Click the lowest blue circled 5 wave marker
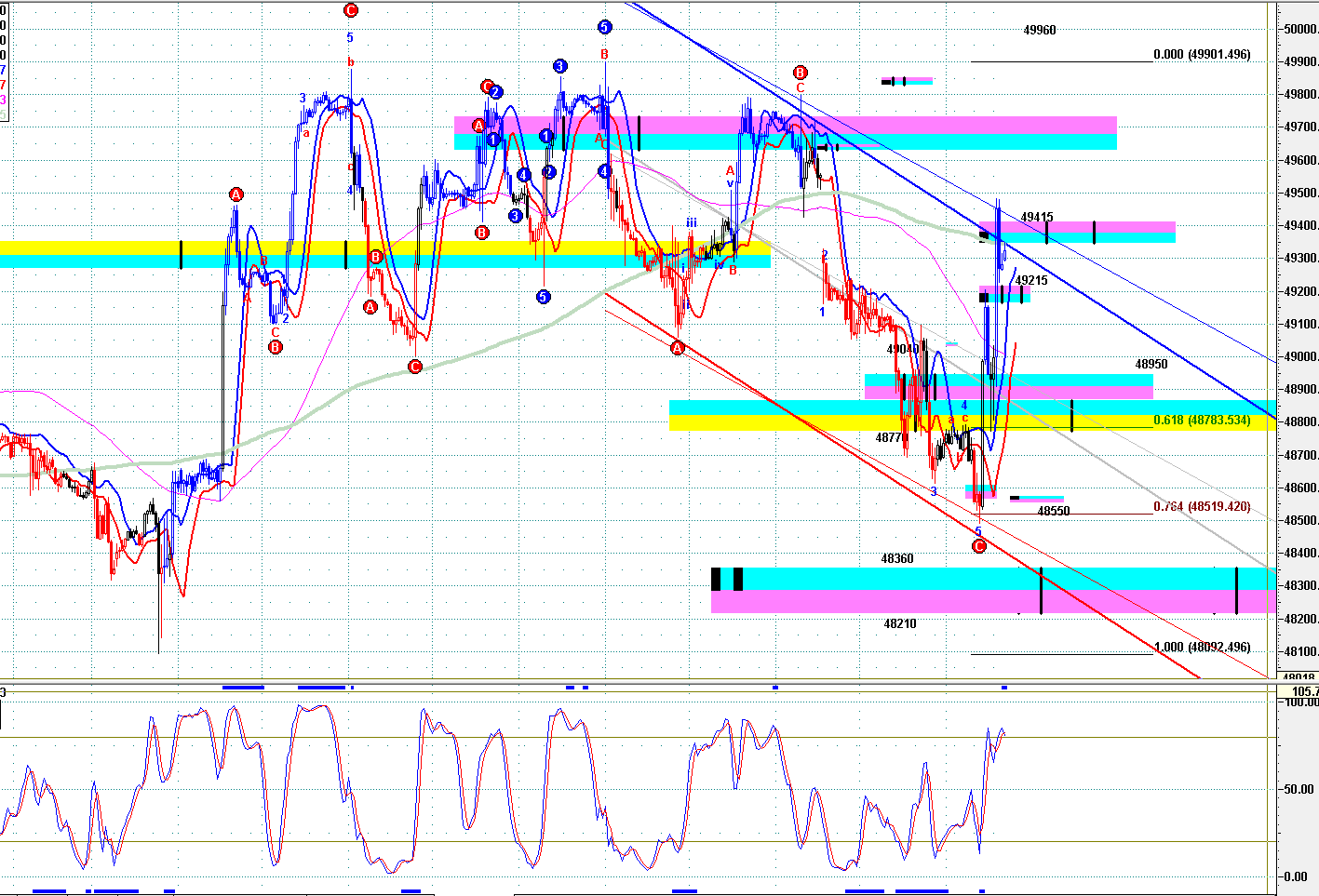 click(544, 297)
